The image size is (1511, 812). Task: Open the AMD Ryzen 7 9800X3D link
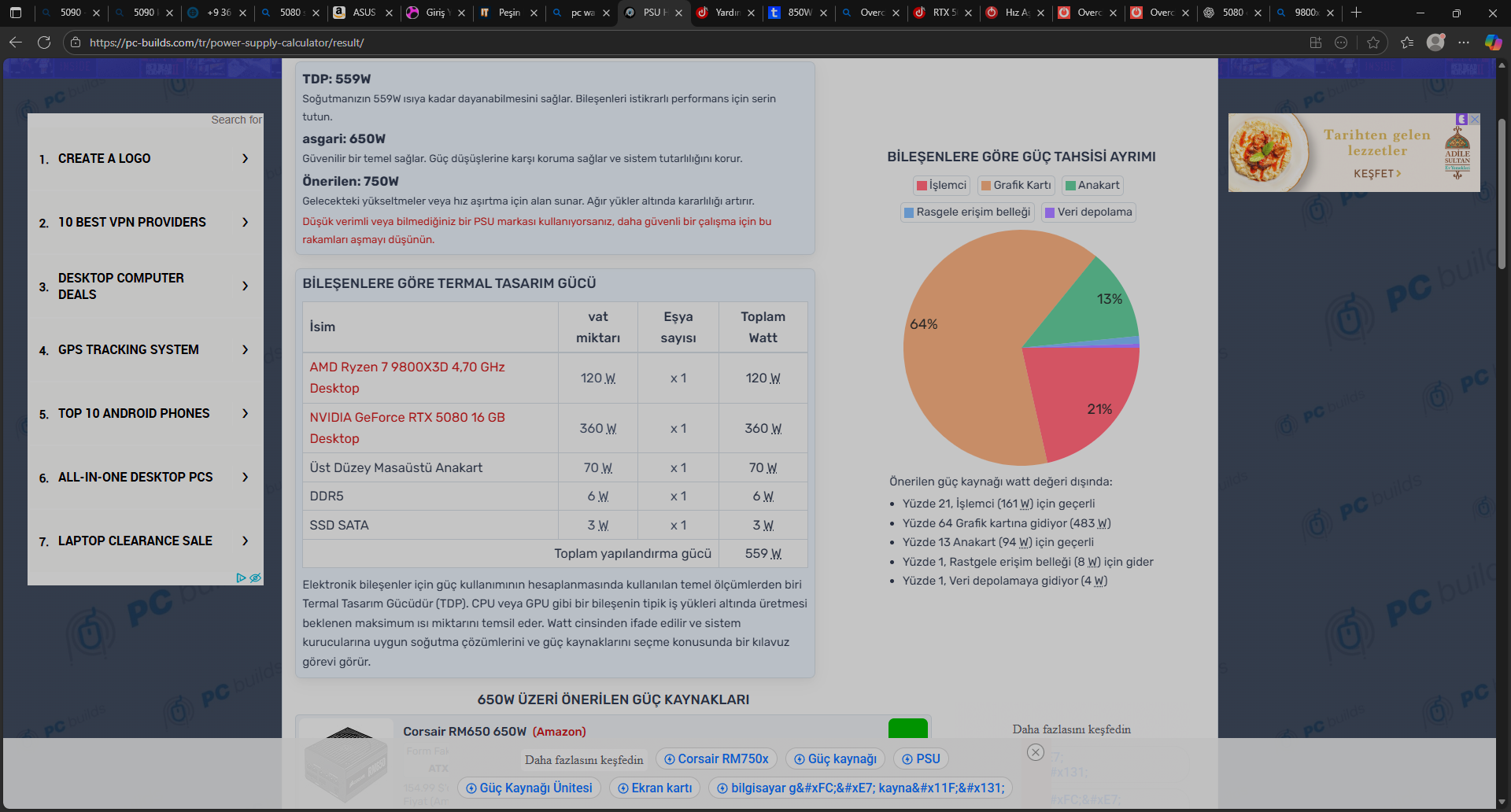(x=407, y=378)
